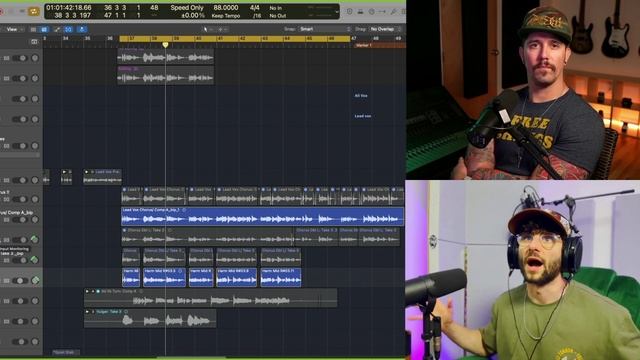Select the Lead Vox Chorus Comp A_bip_1 region
The height and width of the screenshot is (360, 640).
pyautogui.click(x=262, y=216)
